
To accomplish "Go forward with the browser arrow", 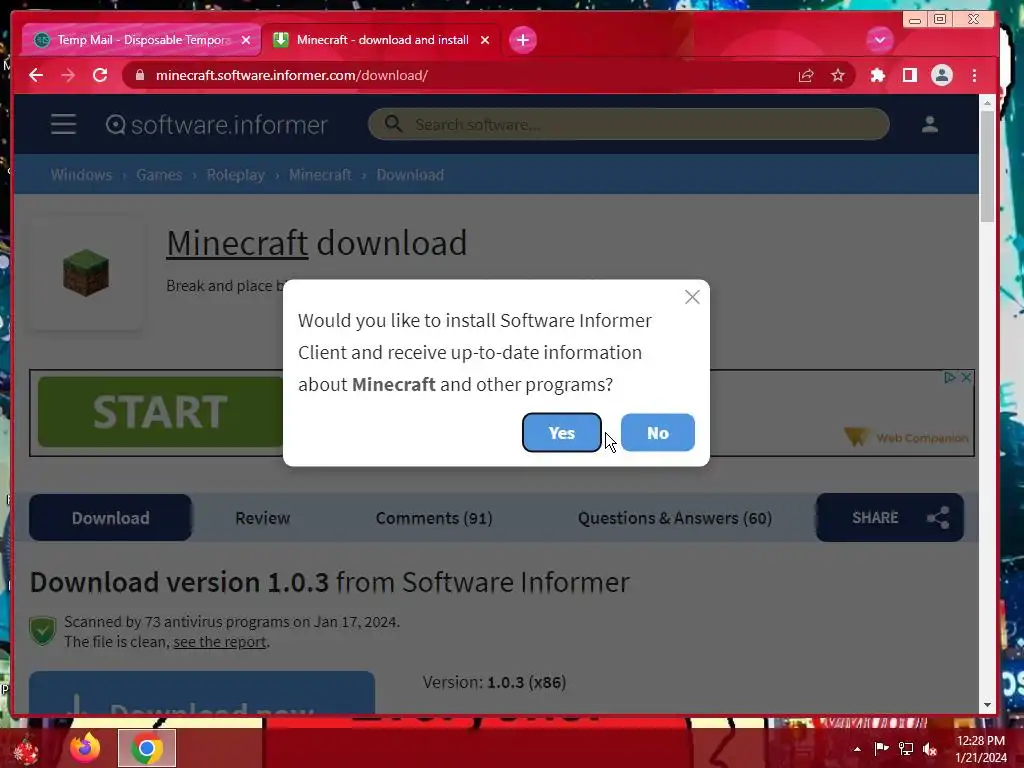I will (x=68, y=75).
